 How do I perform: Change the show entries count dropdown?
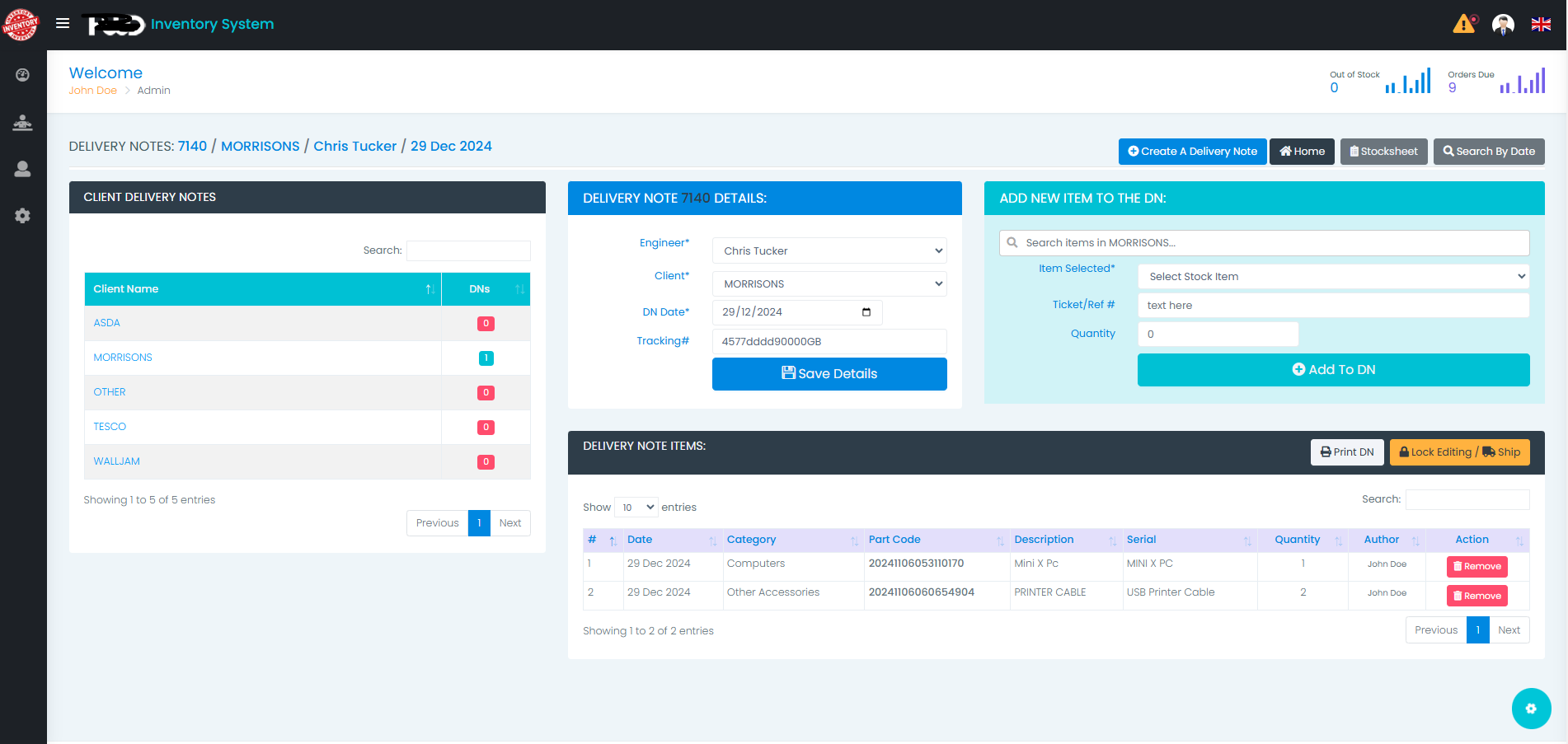coord(636,508)
